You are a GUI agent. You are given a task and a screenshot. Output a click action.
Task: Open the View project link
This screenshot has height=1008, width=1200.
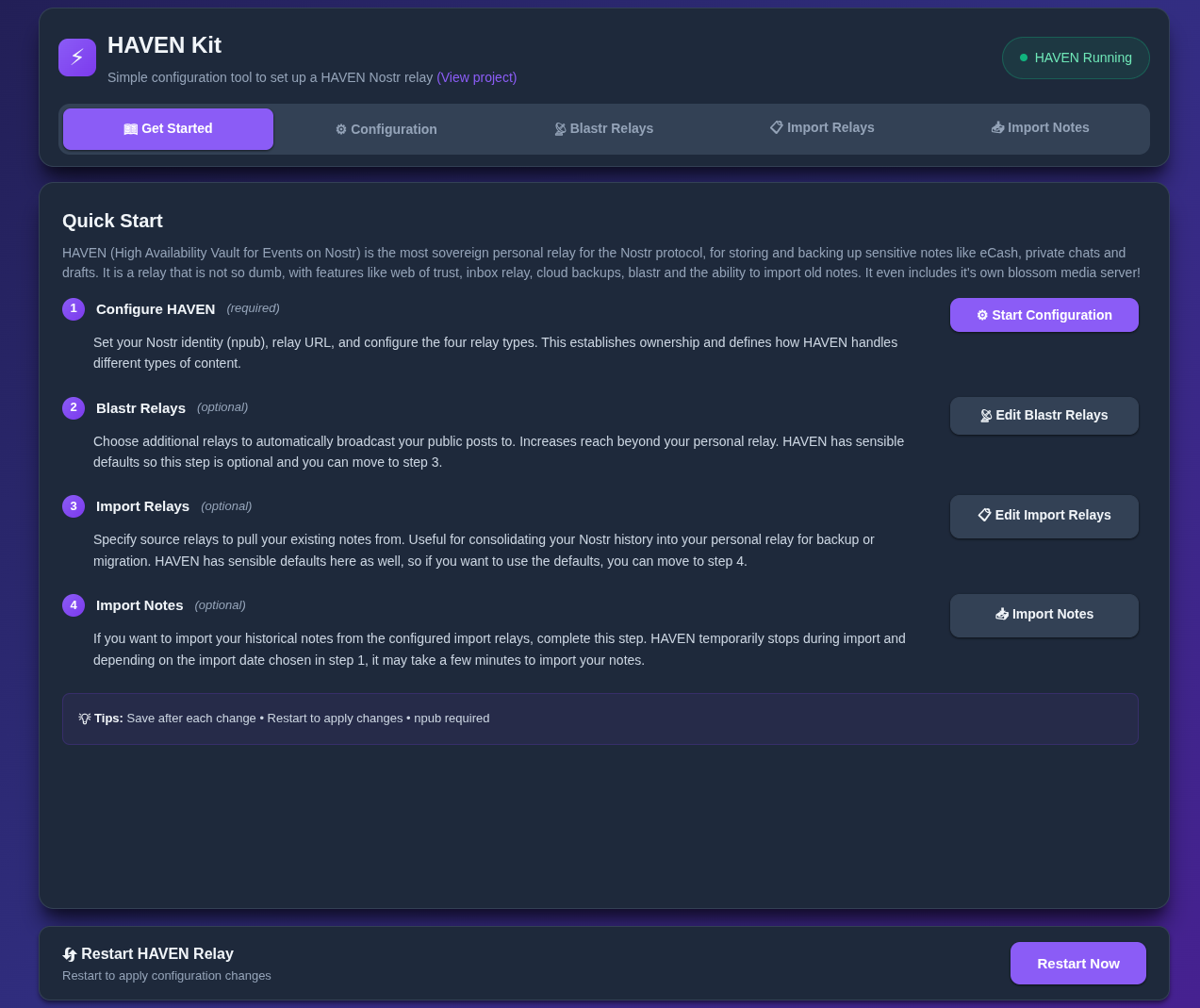tap(476, 77)
